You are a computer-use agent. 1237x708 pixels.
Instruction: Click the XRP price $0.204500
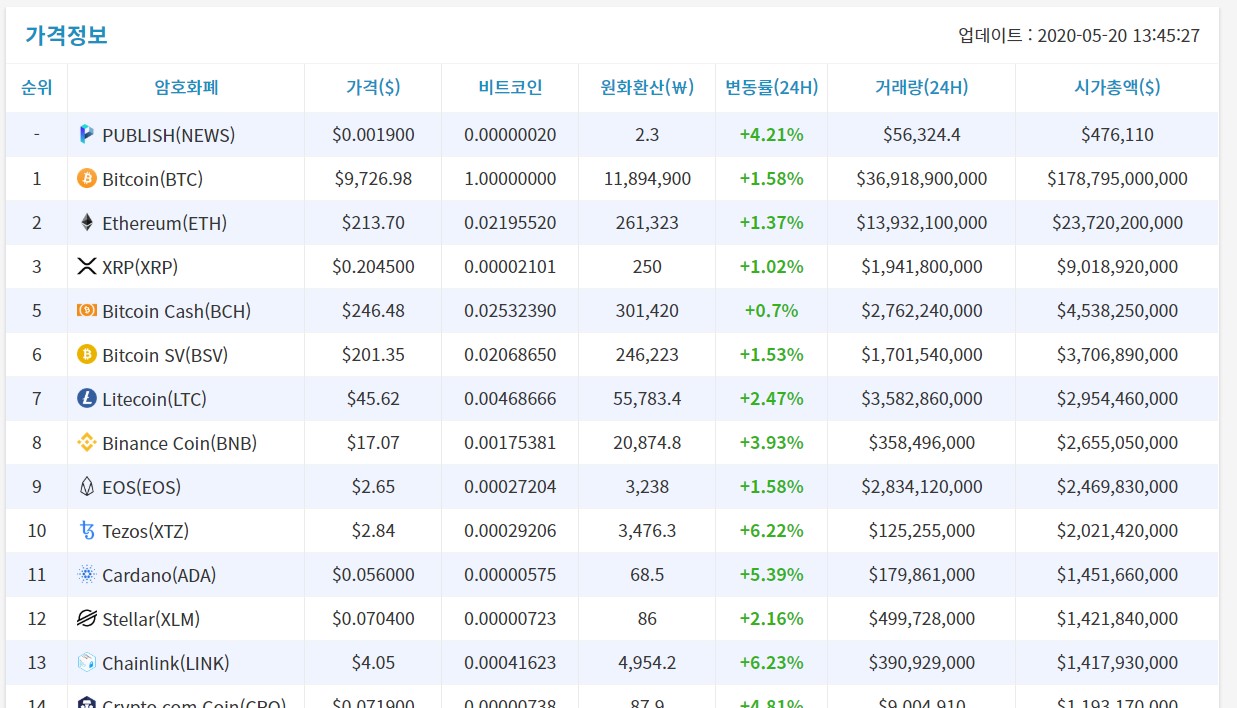click(373, 267)
